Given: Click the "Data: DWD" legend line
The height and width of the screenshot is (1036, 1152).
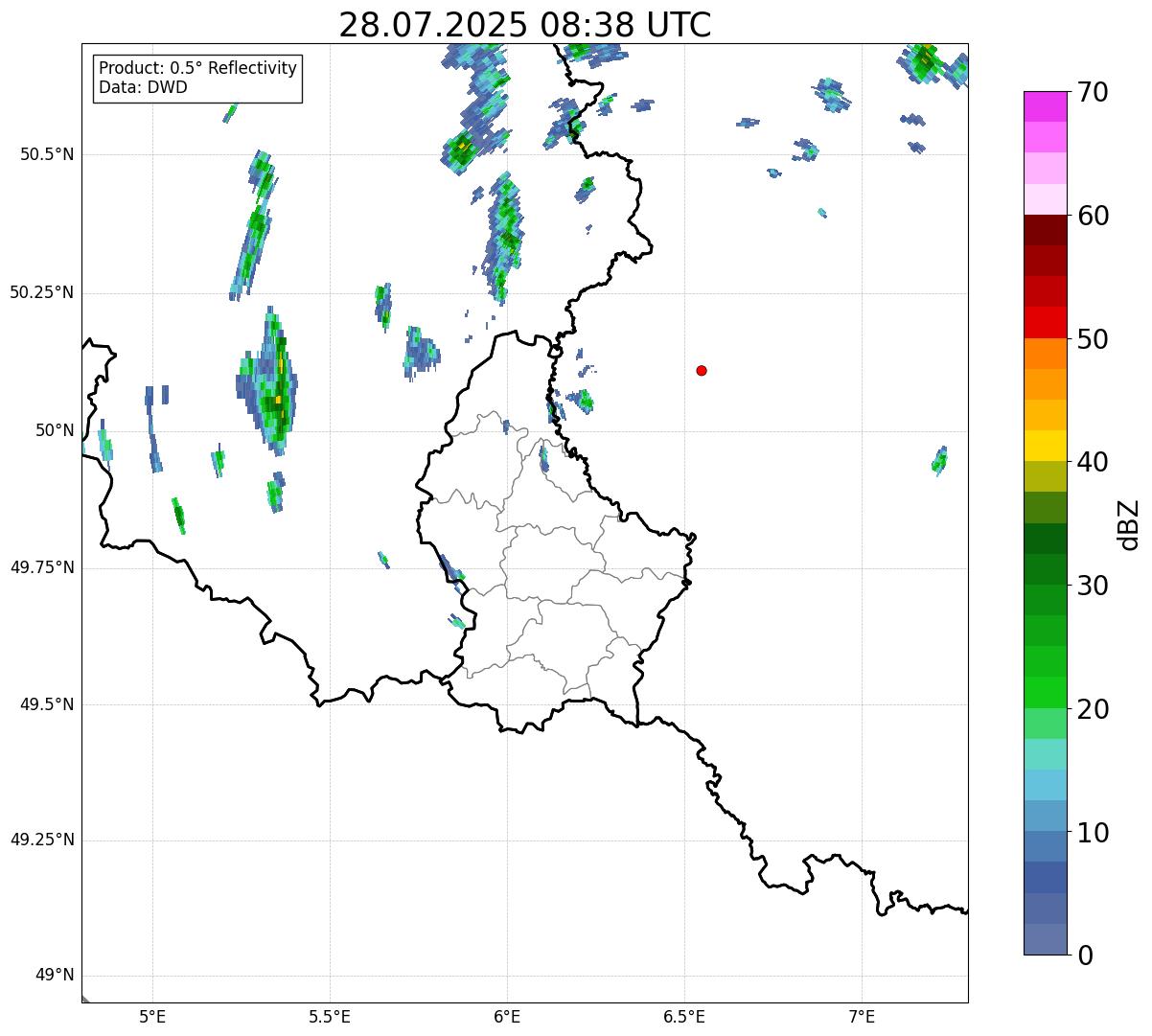Looking at the screenshot, I should (144, 88).
